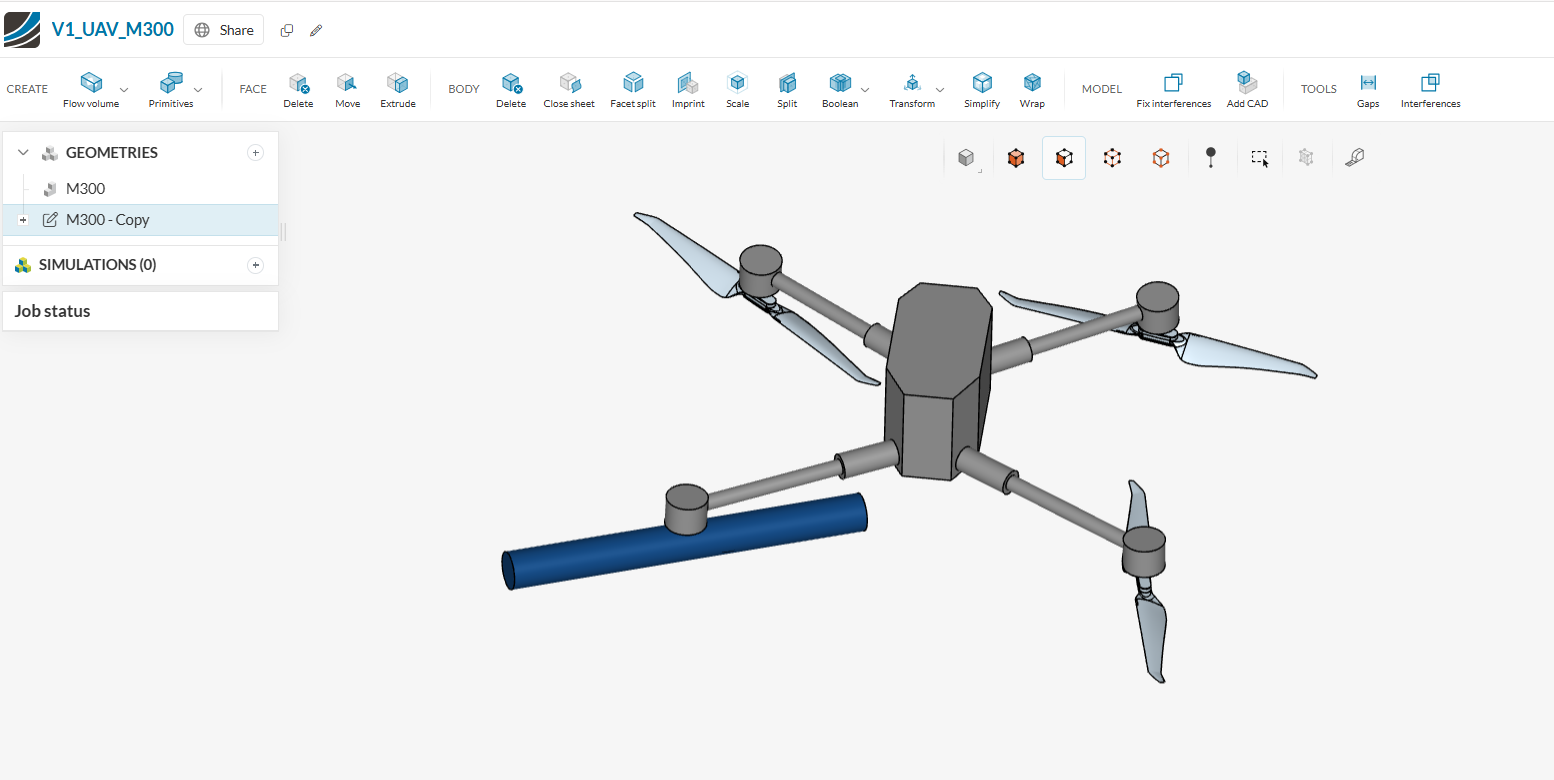Enable volume selection mode (solid orange cube)
The width and height of the screenshot is (1554, 780).
click(1016, 158)
